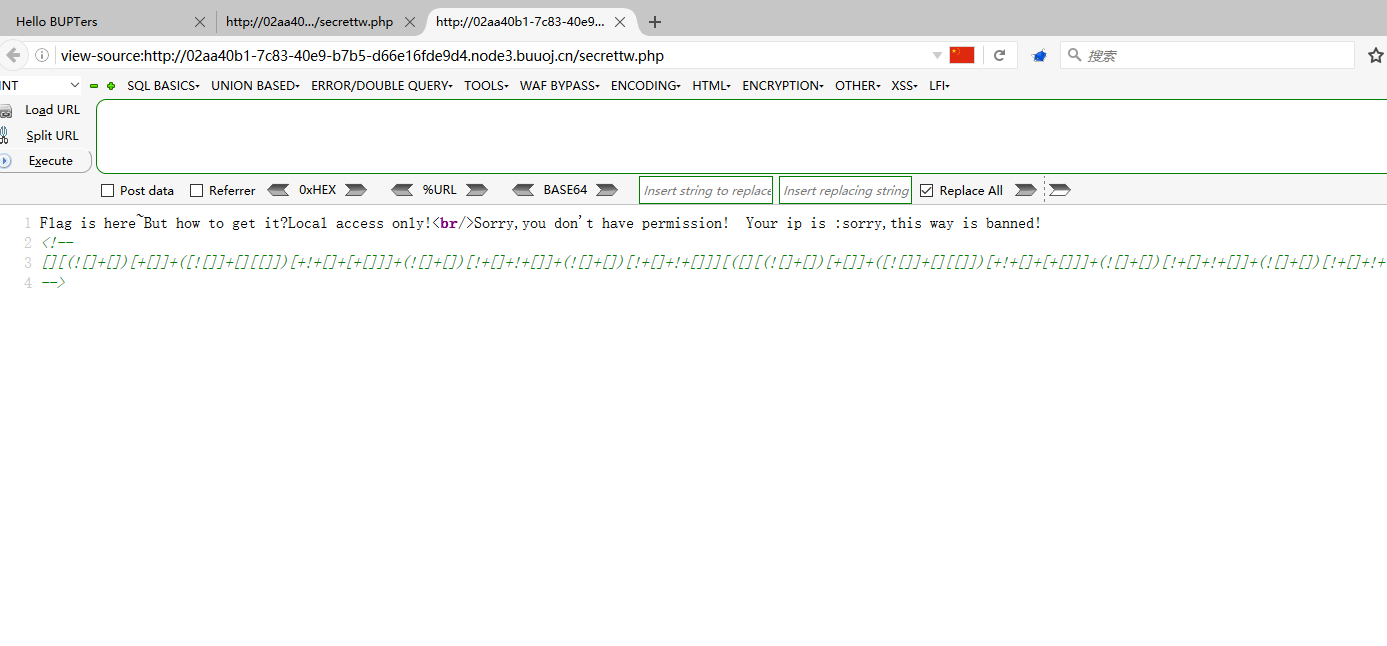The width and height of the screenshot is (1387, 646).
Task: Enable the Referrer checkbox
Action: click(197, 191)
